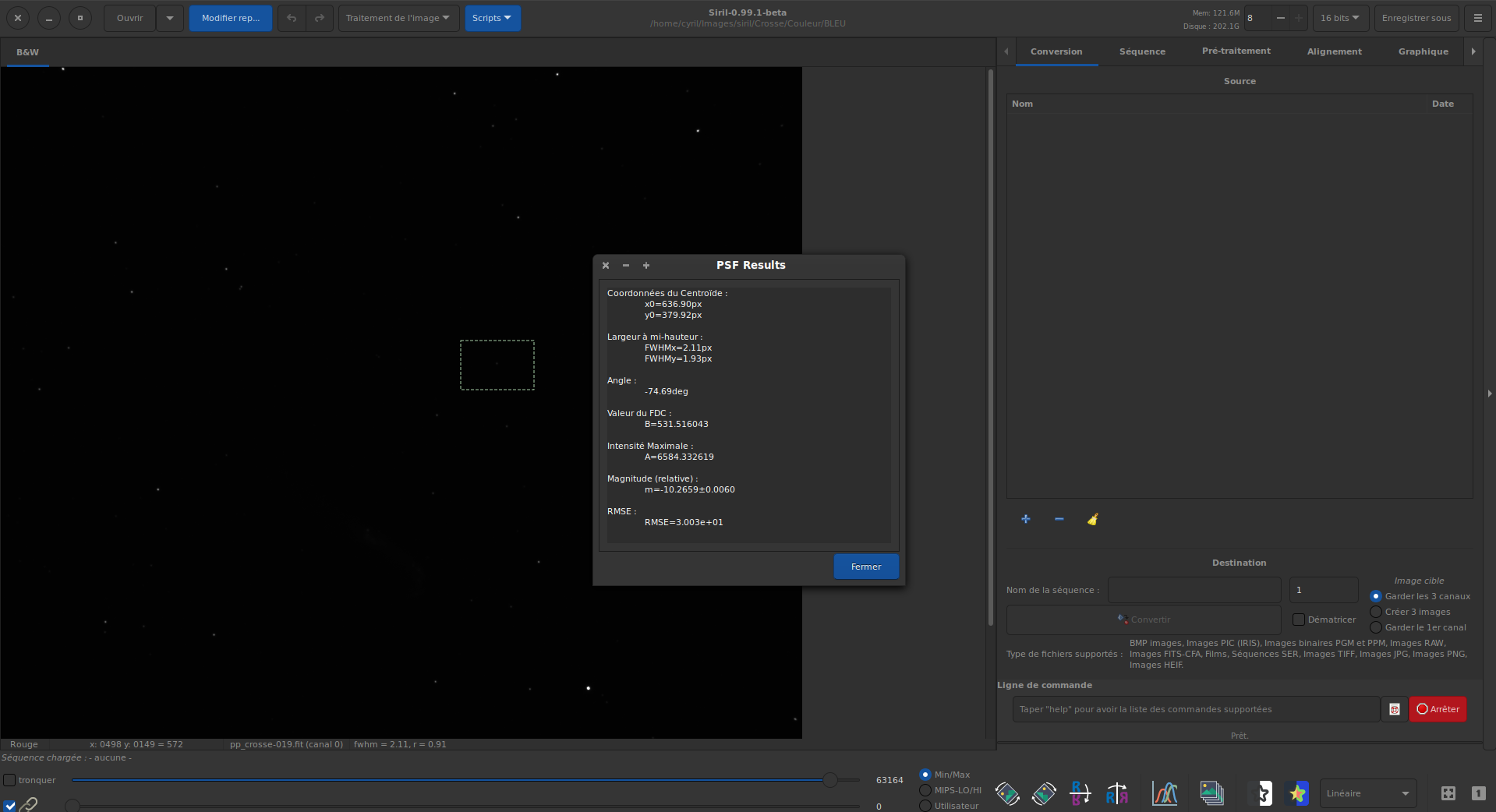Switch to the Pré-traitement tab
This screenshot has width=1496, height=812.
1236,51
